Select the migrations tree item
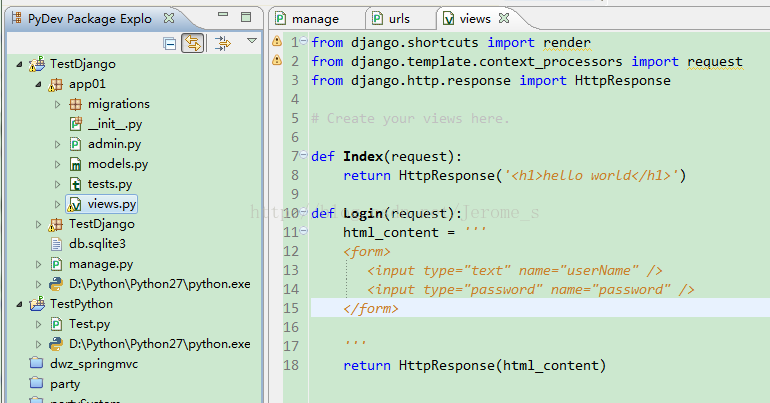The width and height of the screenshot is (770, 403). pos(119,104)
